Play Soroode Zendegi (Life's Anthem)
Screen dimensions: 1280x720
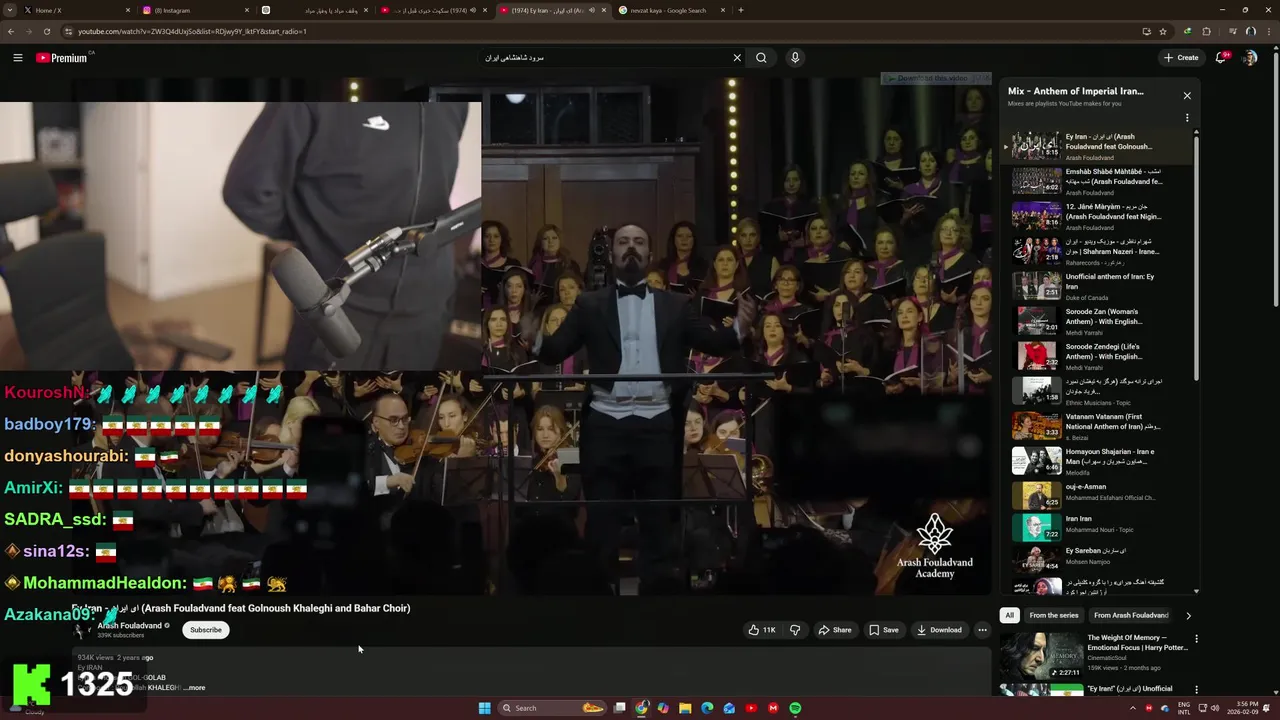(1098, 356)
